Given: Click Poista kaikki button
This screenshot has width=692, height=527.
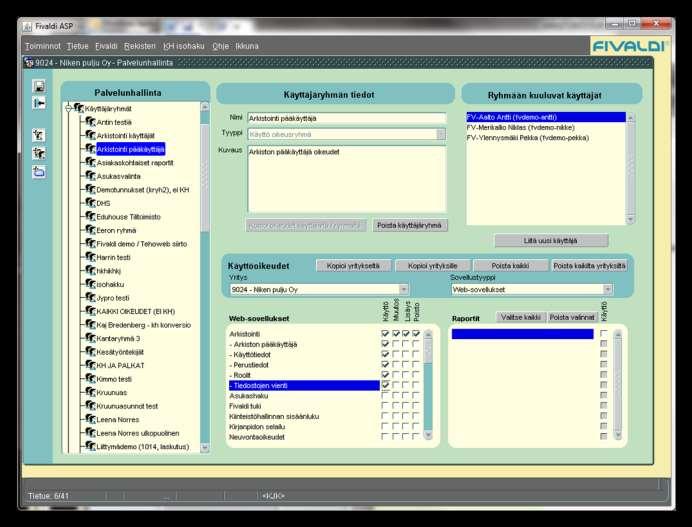Looking at the screenshot, I should [x=510, y=266].
